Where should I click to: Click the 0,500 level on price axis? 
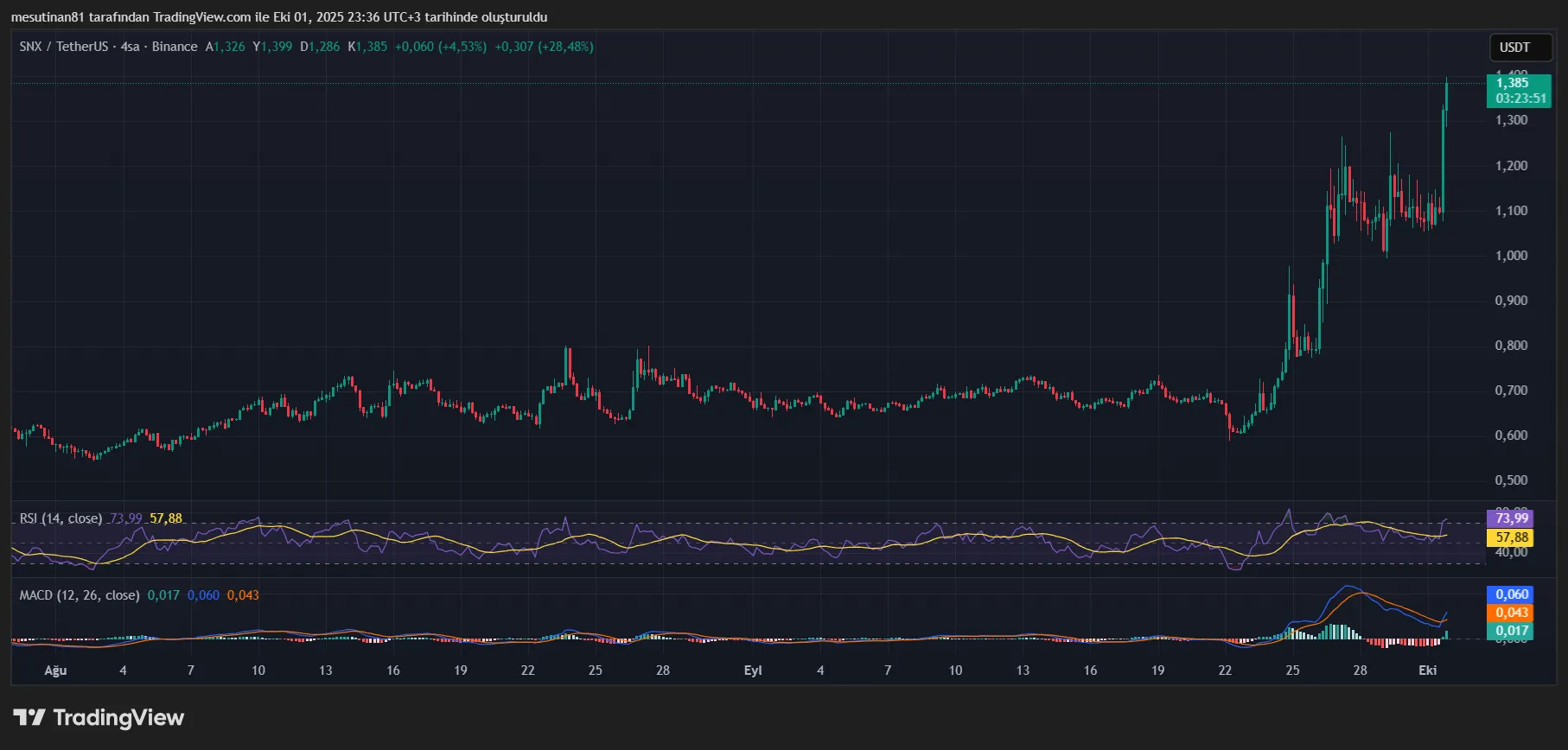1511,480
